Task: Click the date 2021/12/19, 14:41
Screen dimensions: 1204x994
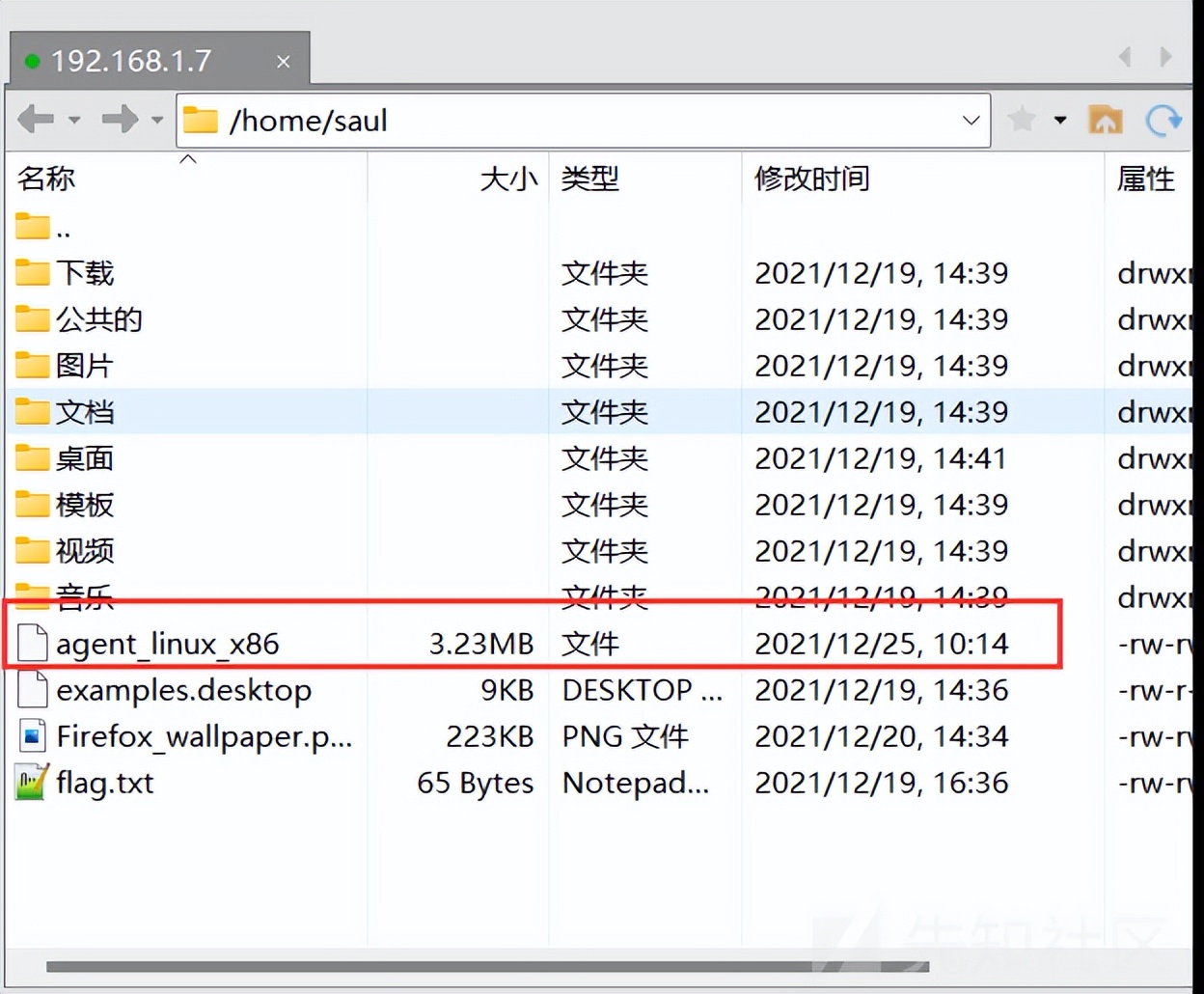Action: pos(880,458)
